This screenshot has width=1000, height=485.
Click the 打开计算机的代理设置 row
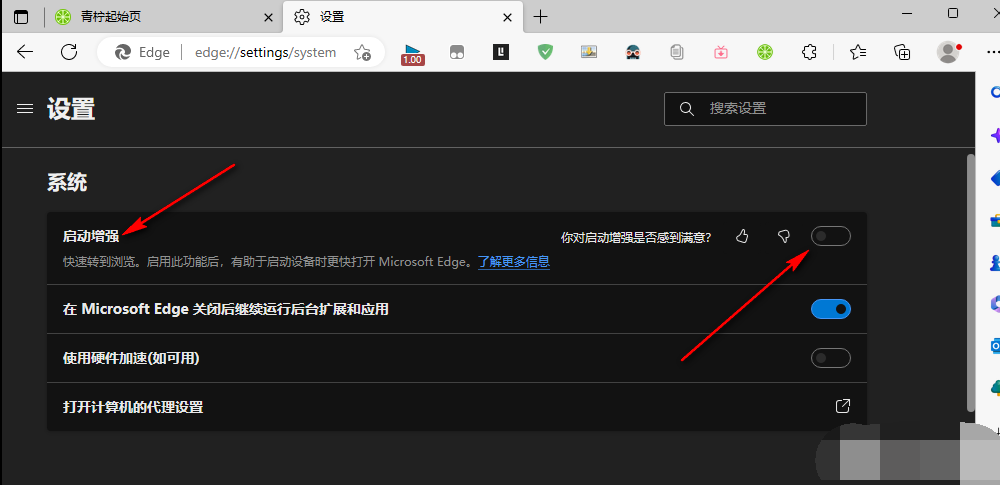(x=457, y=407)
